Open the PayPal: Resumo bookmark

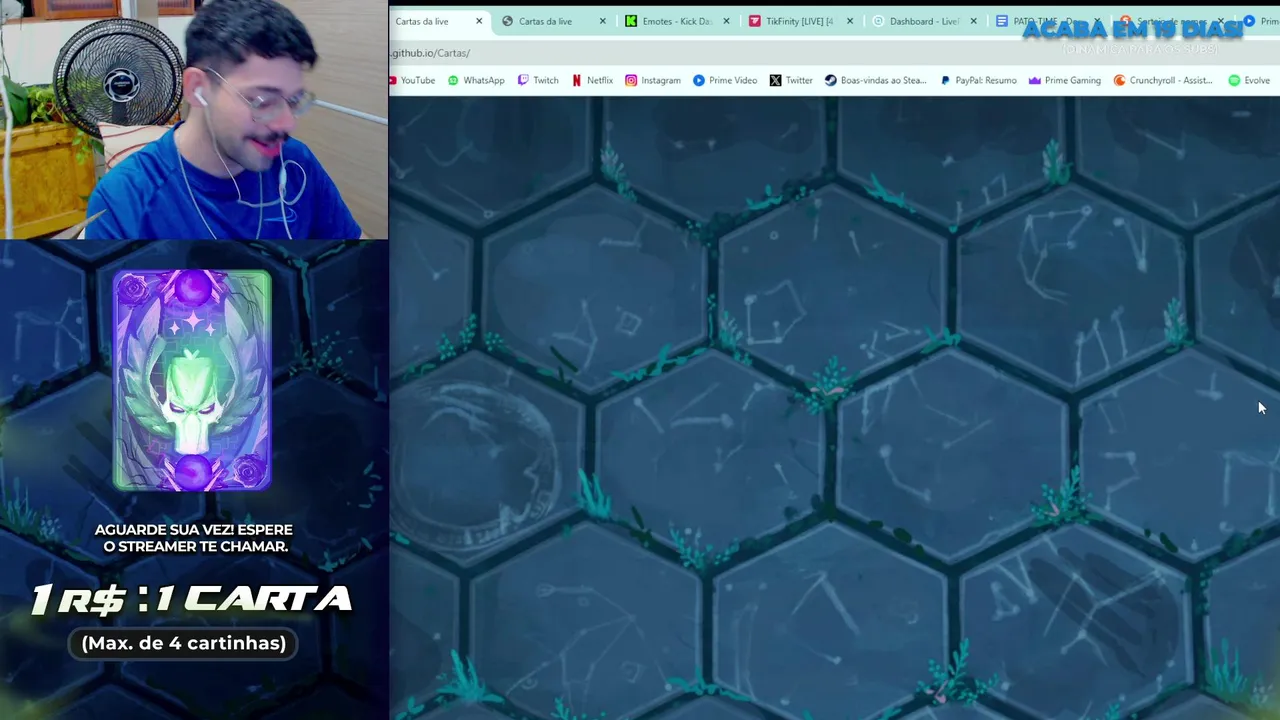pos(979,80)
